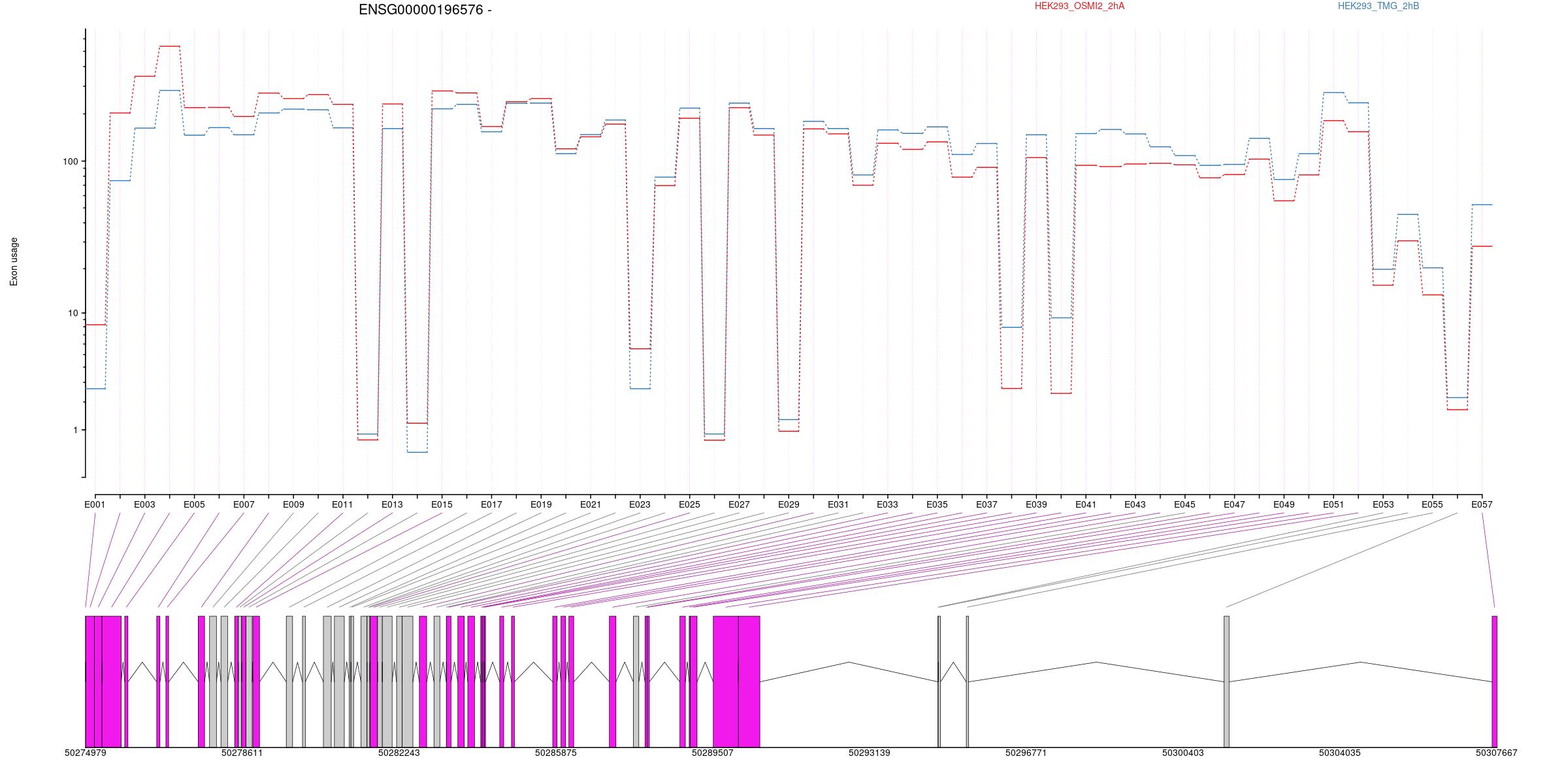The width and height of the screenshot is (1568, 784).
Task: Click the gray exon box near 50300403
Action: (x=1226, y=681)
